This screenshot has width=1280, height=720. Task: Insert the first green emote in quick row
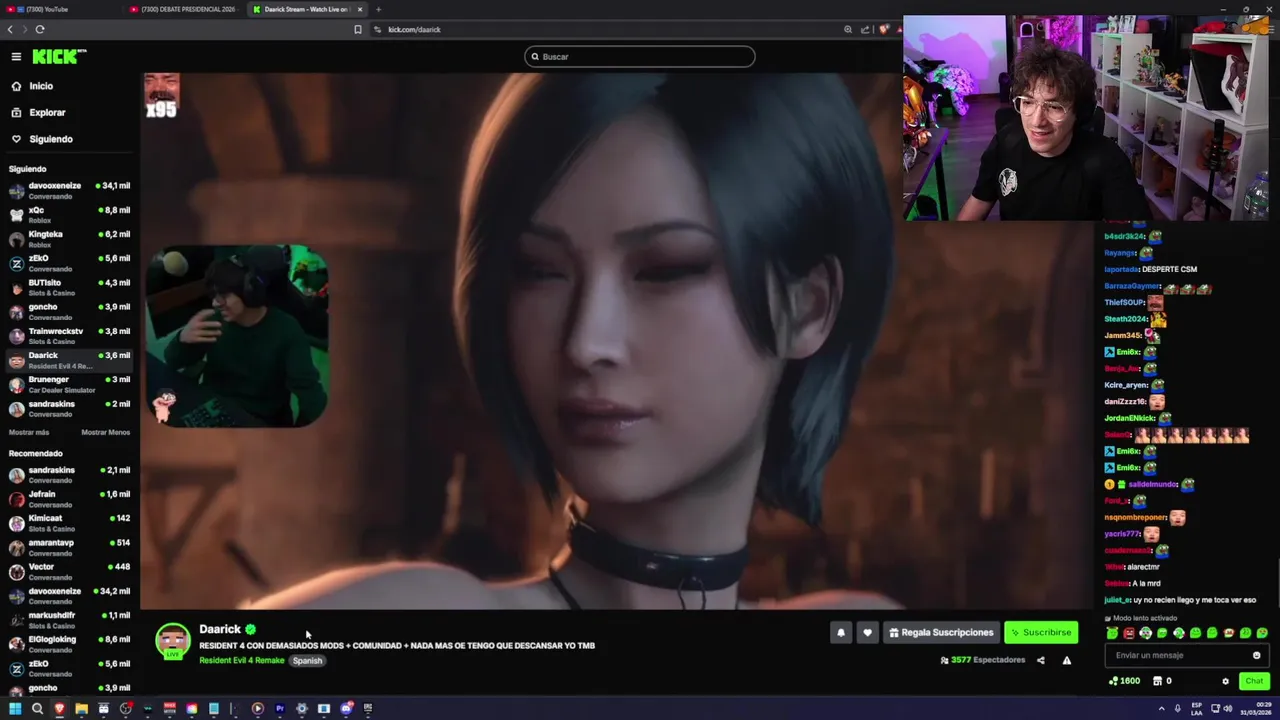tap(1112, 633)
